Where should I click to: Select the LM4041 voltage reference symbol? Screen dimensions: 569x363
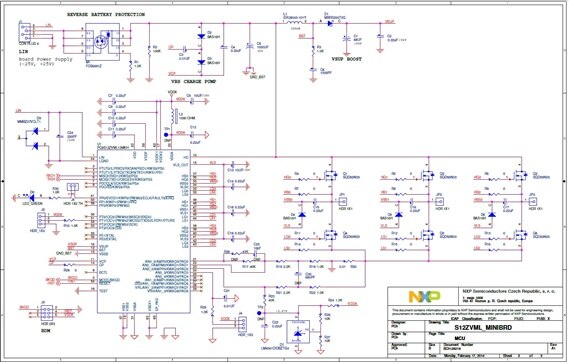click(x=298, y=332)
